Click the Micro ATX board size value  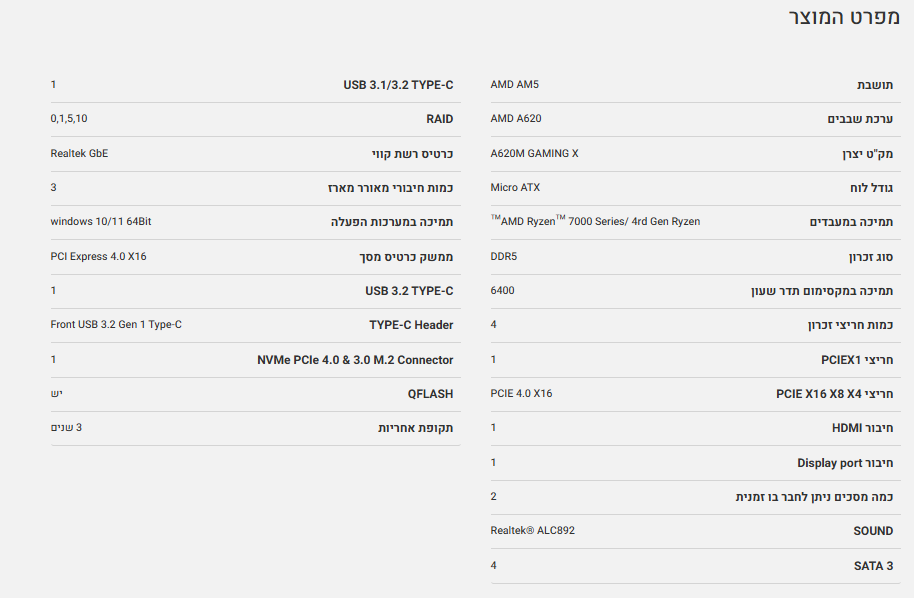(x=515, y=187)
